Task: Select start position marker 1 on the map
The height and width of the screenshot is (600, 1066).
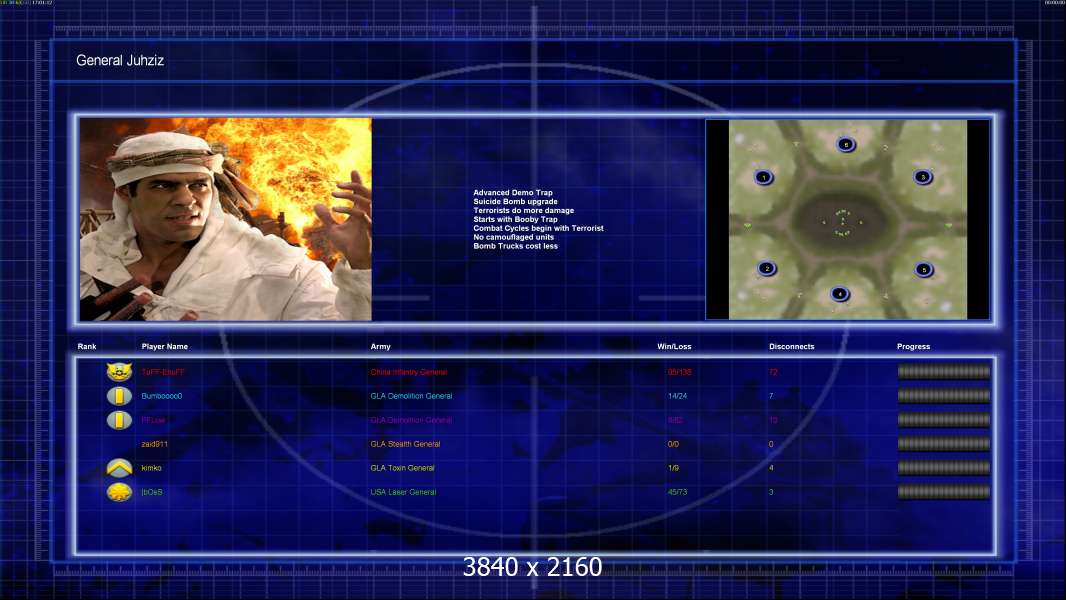Action: click(x=763, y=177)
